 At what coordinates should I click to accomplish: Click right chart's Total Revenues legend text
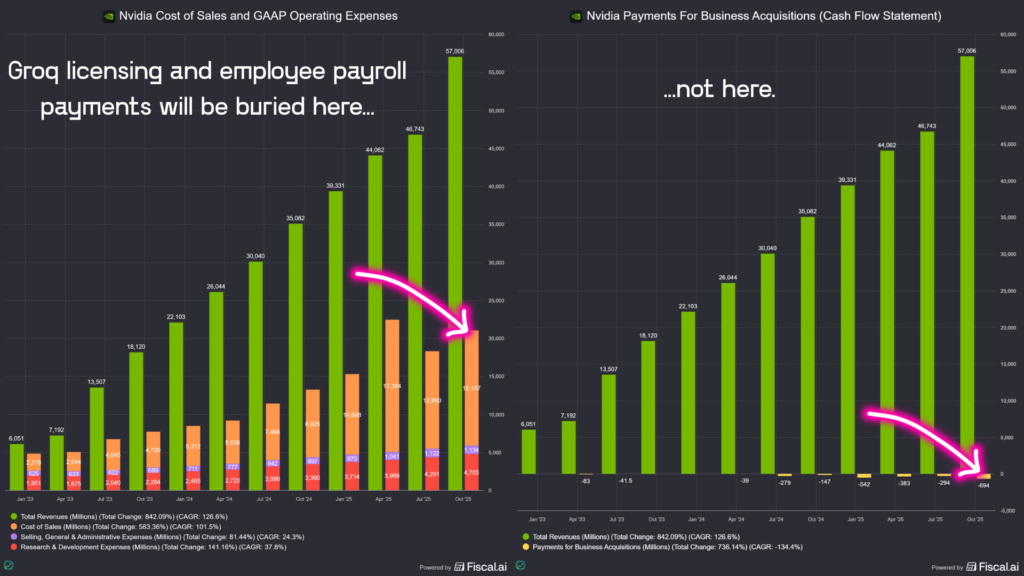click(x=636, y=537)
